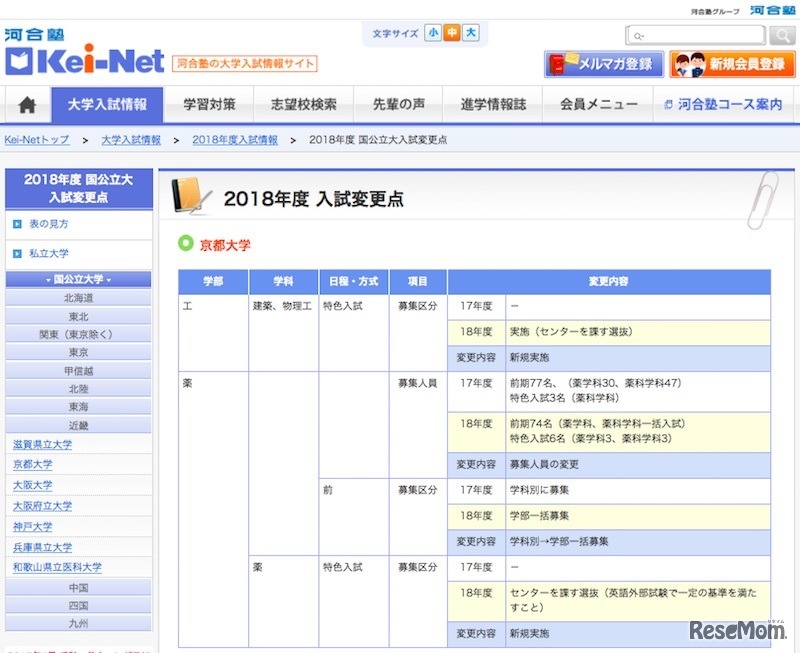
Task: Set font size to 大
Action: click(x=470, y=33)
